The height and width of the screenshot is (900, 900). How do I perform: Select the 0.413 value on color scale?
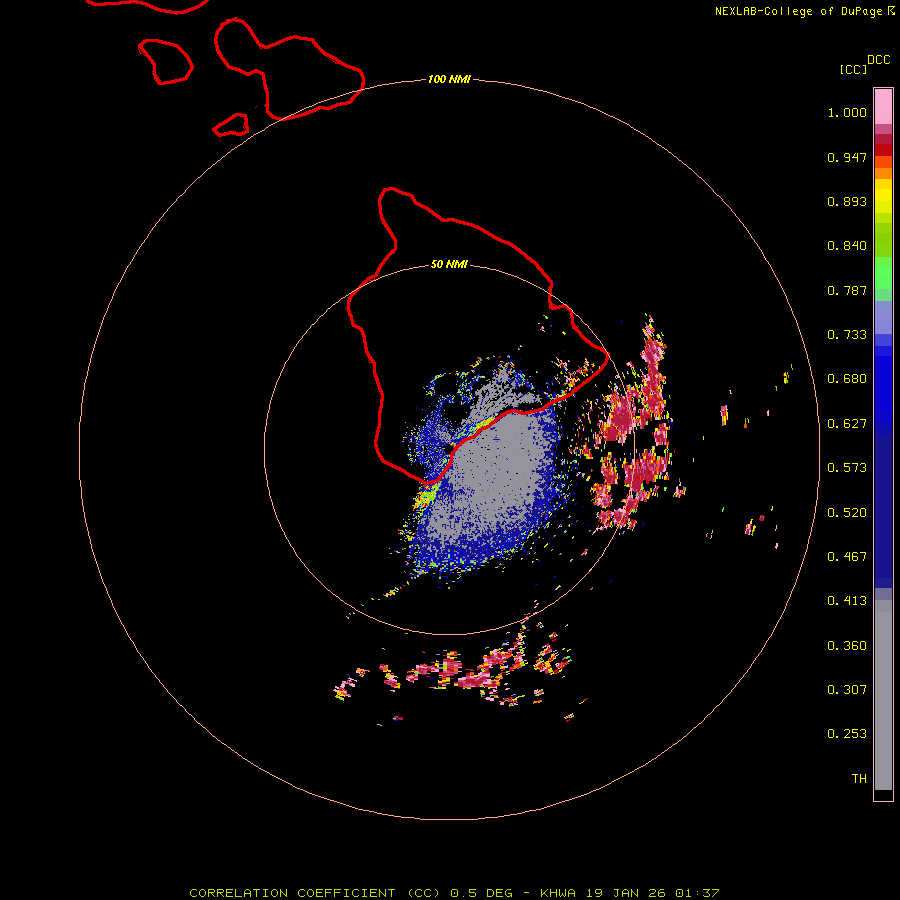click(x=847, y=601)
